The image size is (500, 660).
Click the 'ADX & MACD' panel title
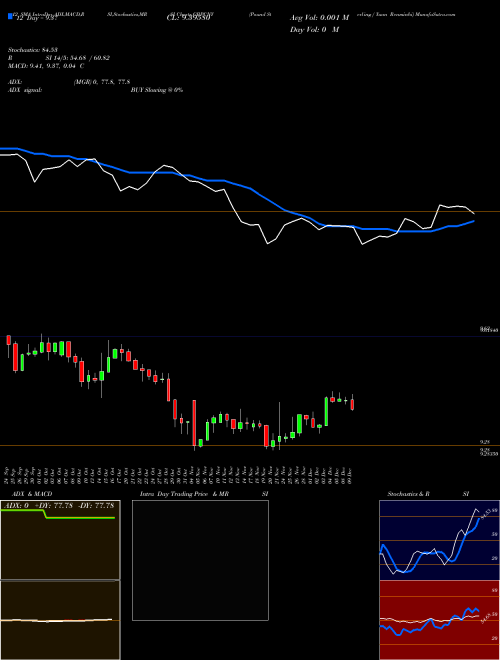32,494
